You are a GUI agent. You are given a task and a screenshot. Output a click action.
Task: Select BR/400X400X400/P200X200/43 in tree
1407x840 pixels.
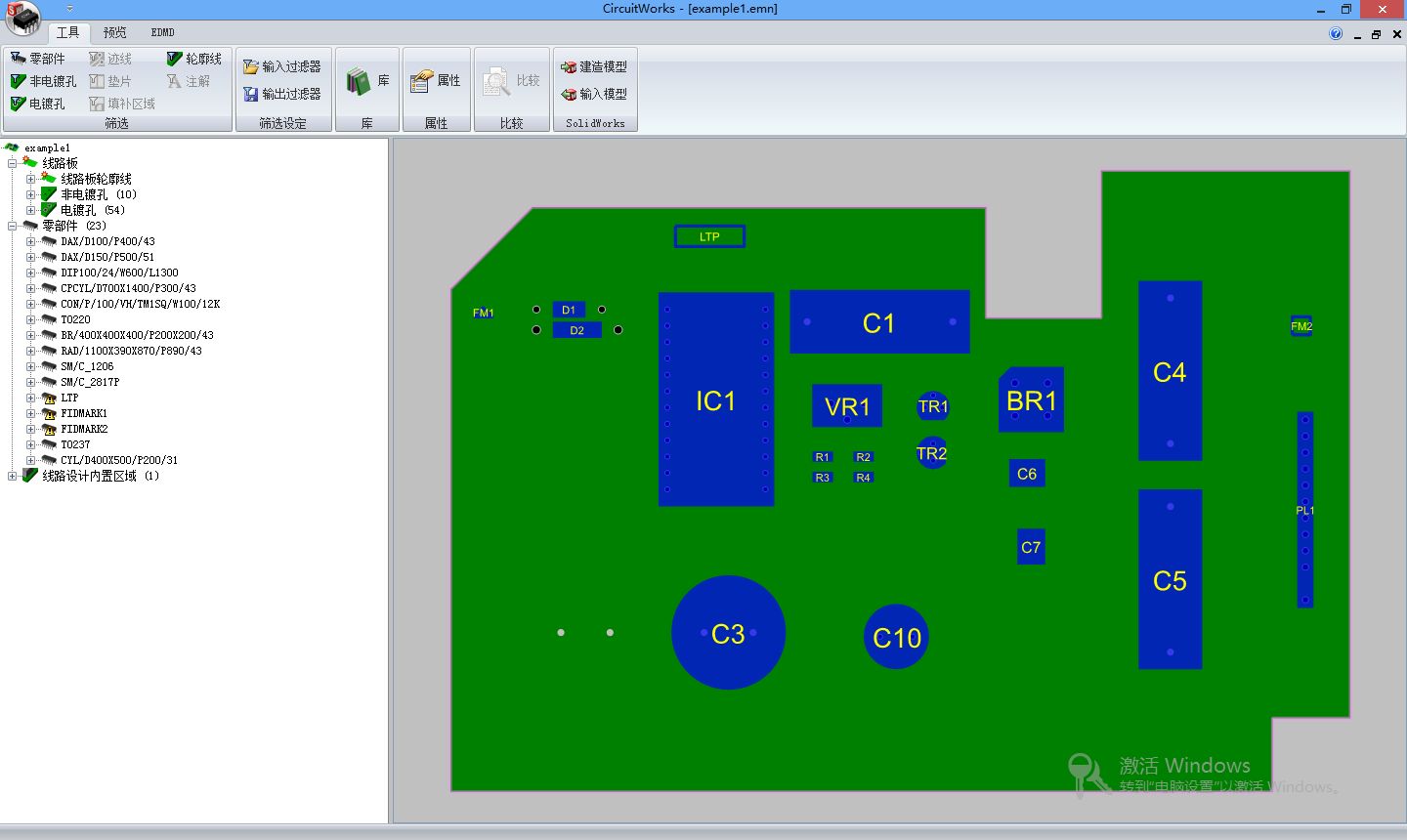[137, 335]
